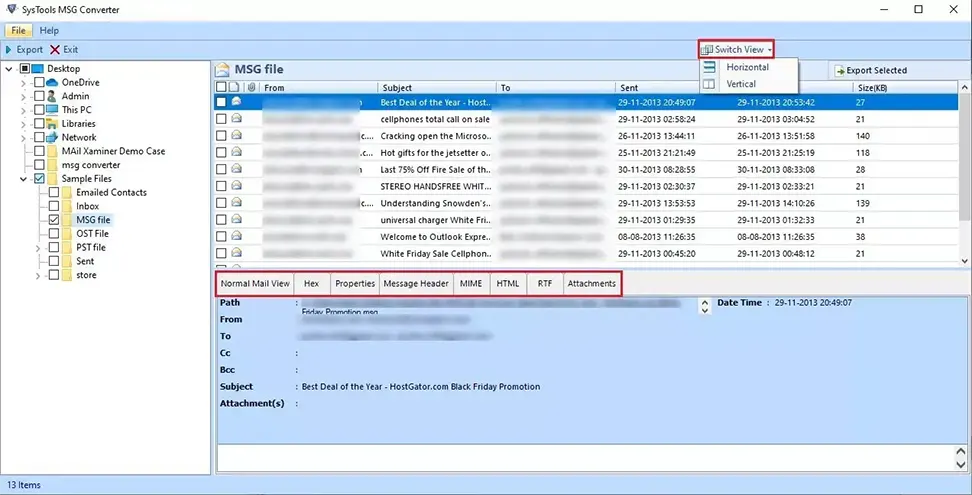
Task: Click the Export arrow icon in toolbar
Action: point(9,50)
